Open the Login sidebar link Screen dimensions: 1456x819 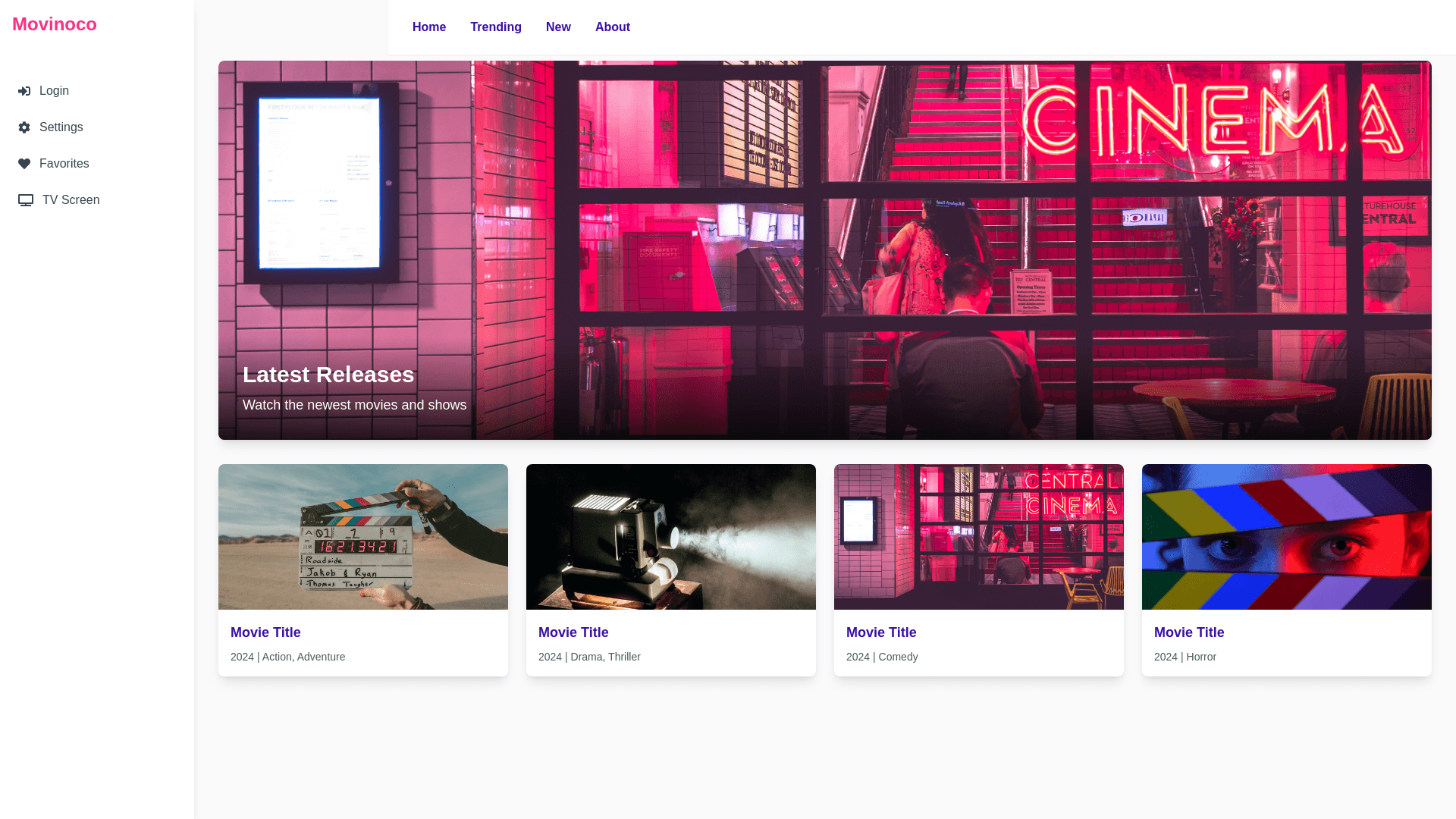(54, 91)
